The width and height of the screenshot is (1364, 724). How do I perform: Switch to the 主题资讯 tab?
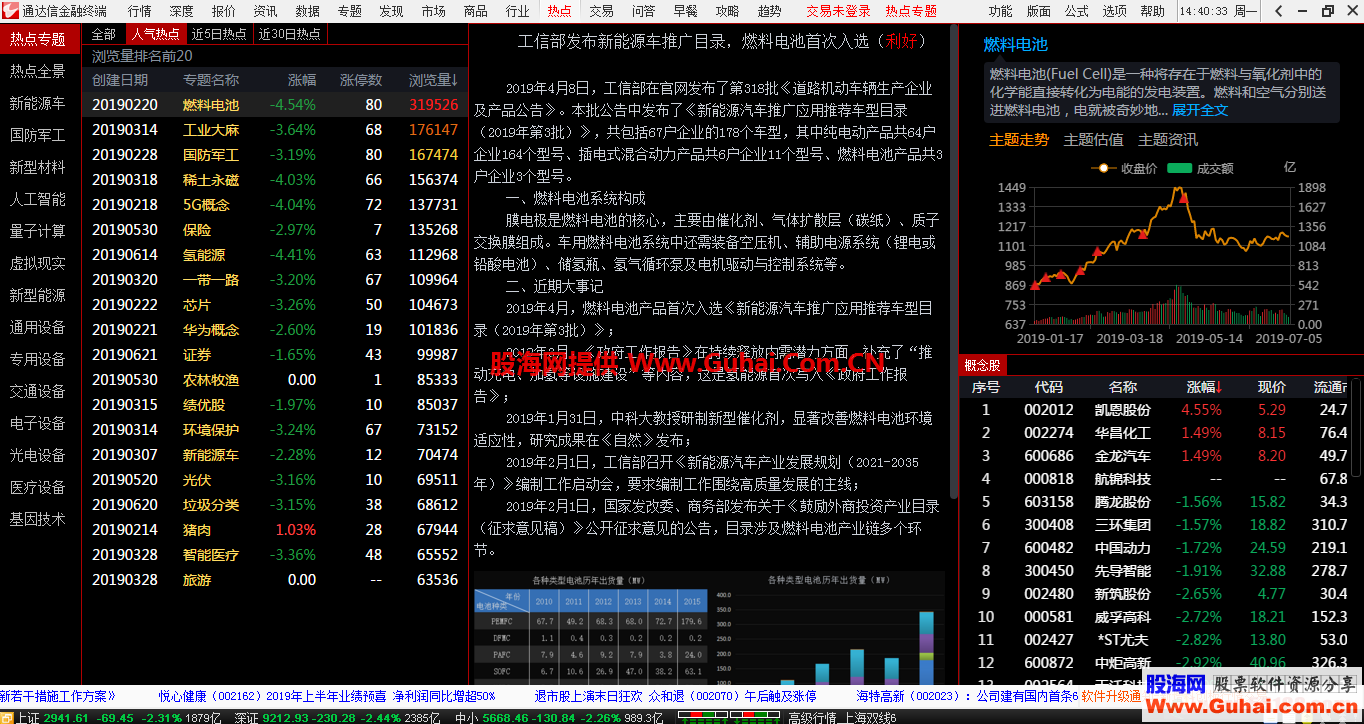point(1168,140)
